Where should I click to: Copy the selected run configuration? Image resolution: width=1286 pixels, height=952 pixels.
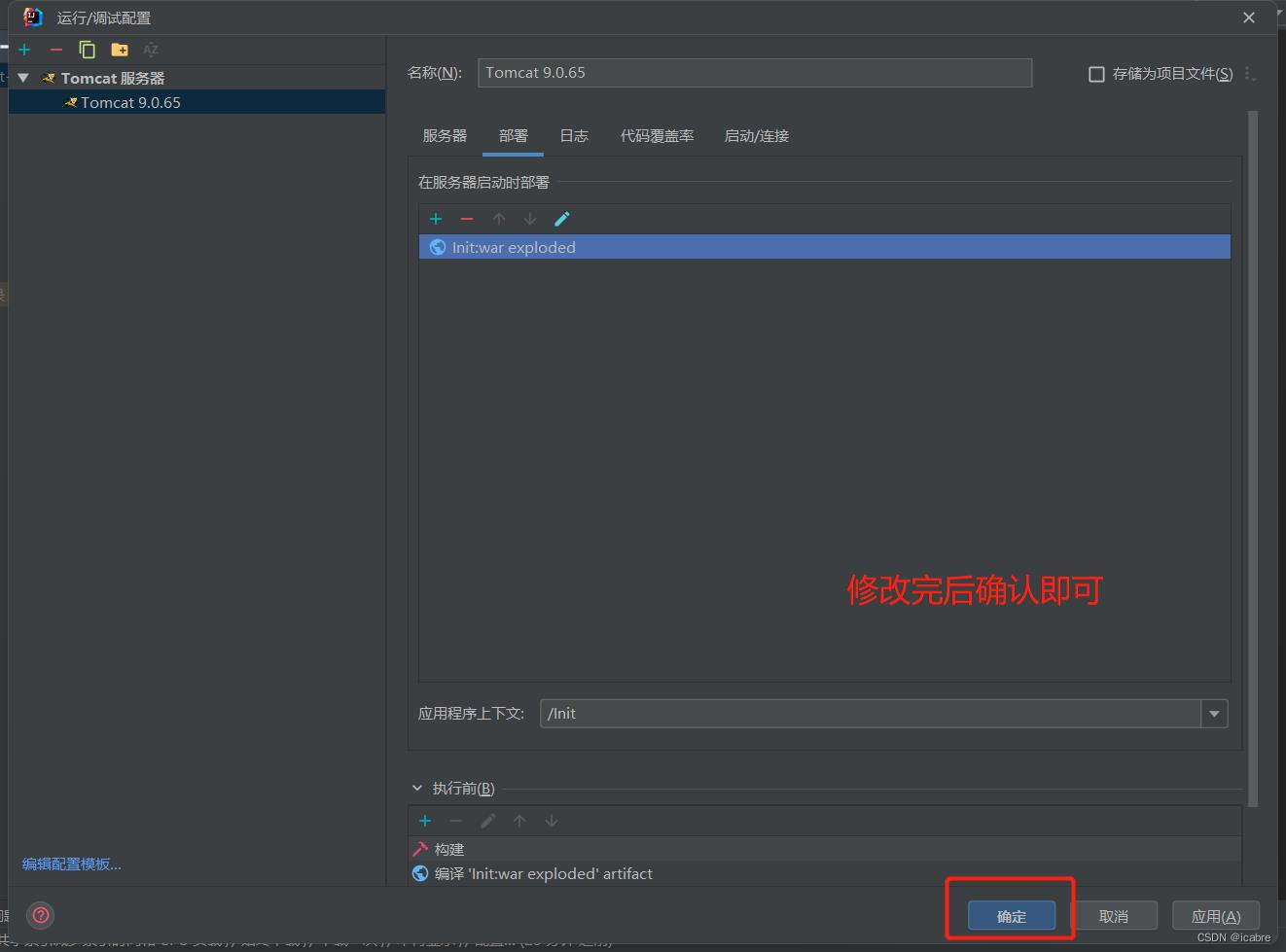tap(87, 50)
